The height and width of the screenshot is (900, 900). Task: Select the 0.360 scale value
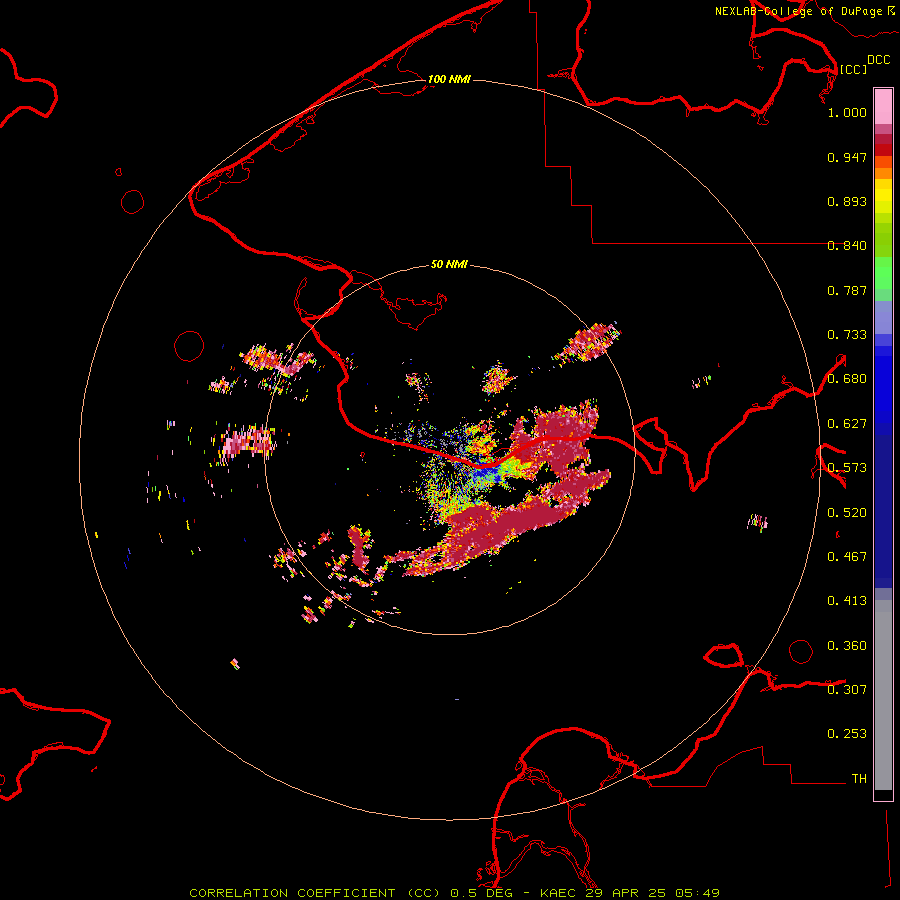point(847,646)
